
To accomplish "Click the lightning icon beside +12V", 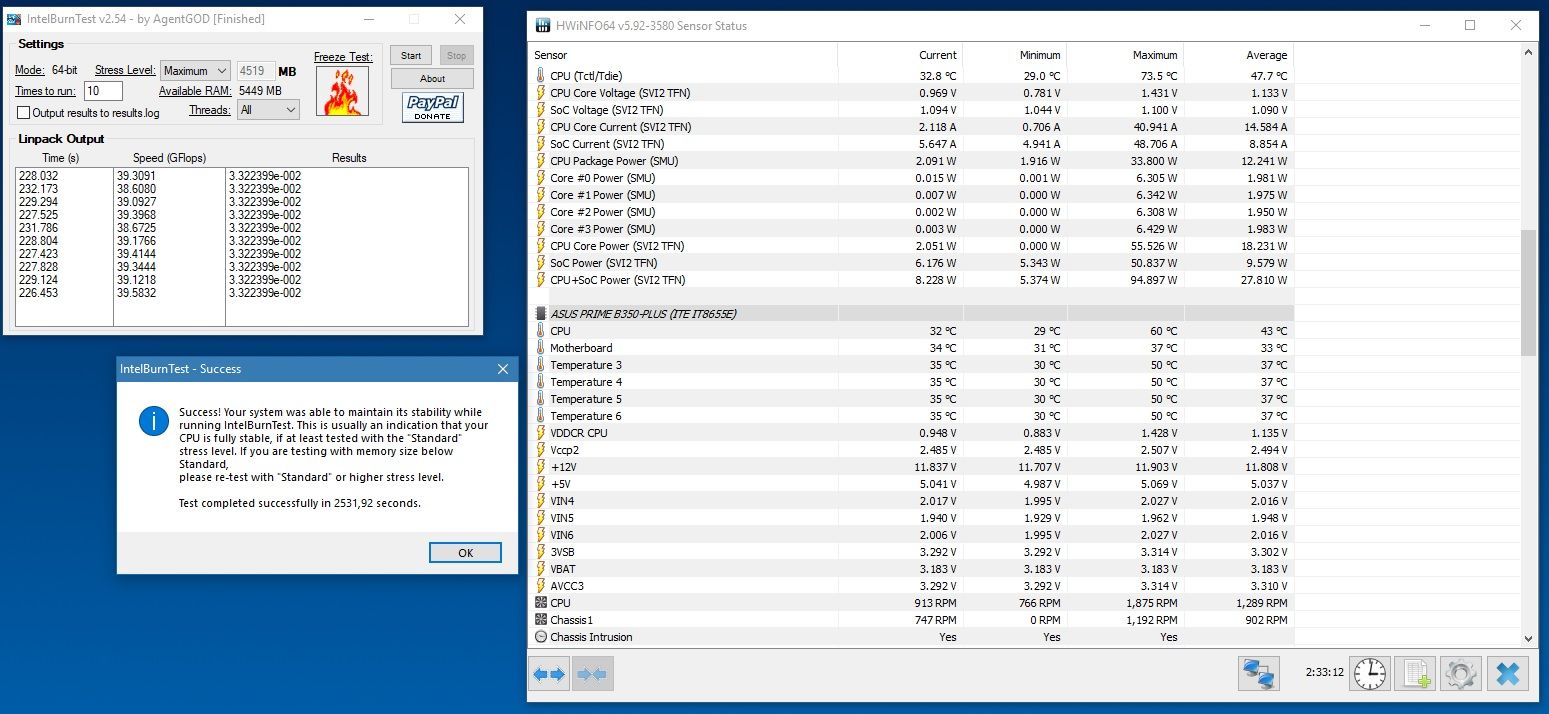I will point(541,467).
